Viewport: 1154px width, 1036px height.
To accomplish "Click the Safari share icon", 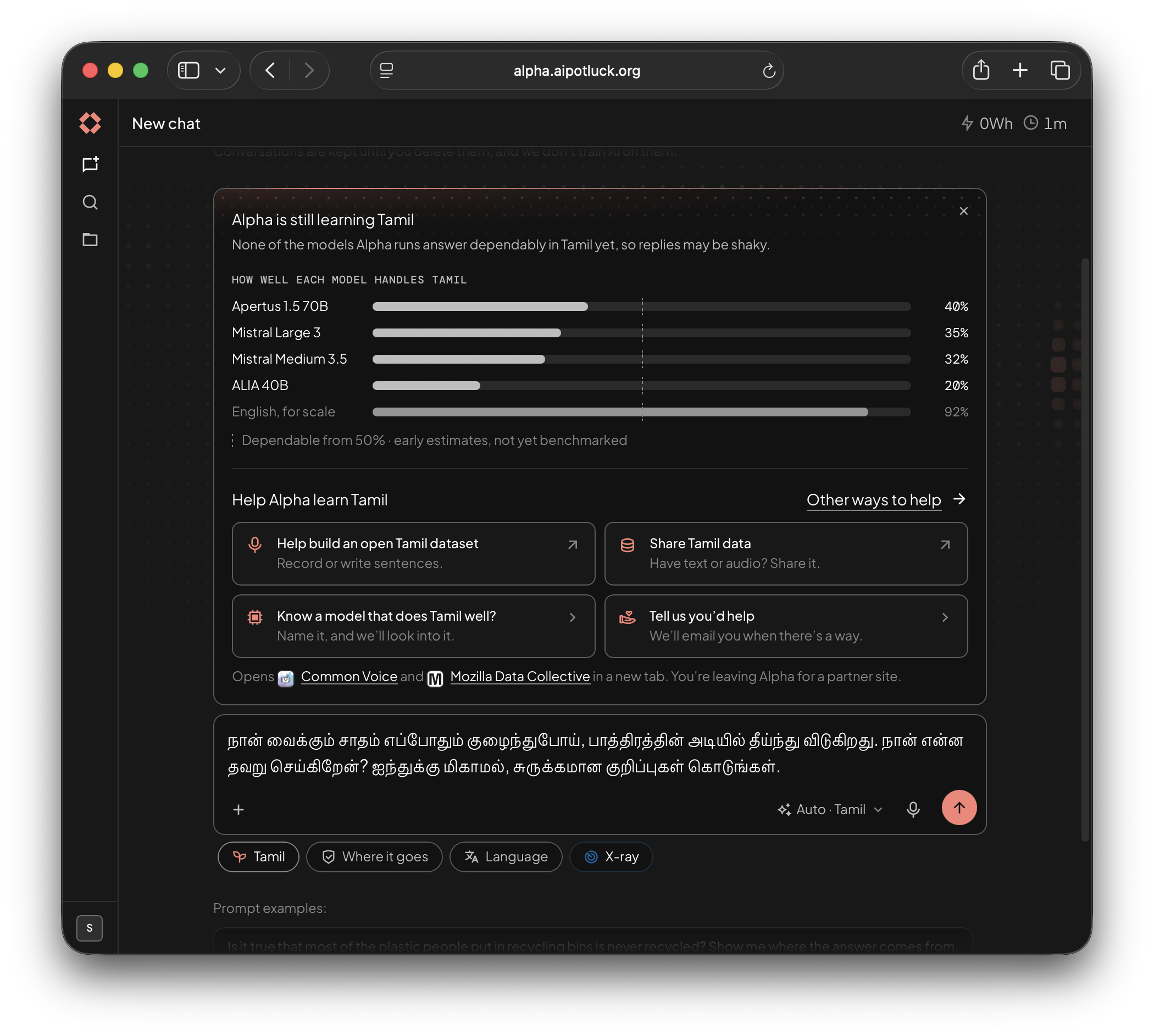I will point(981,70).
